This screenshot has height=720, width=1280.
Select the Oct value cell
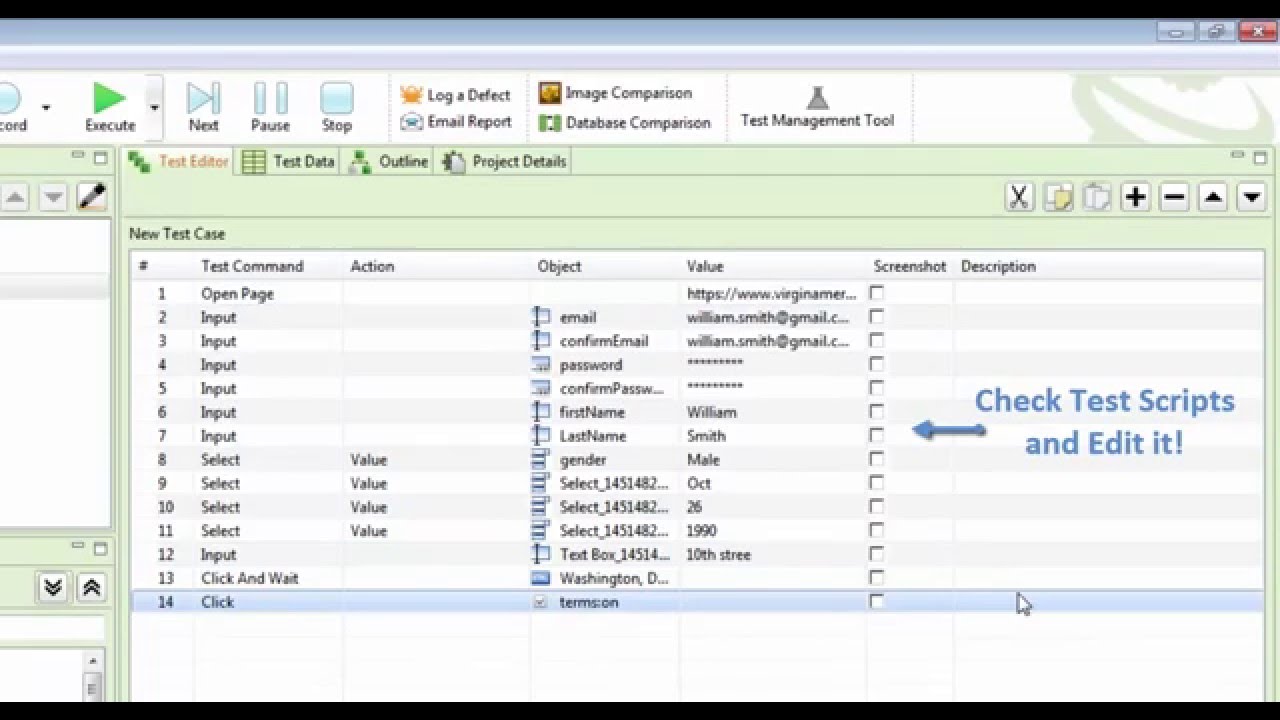[699, 483]
